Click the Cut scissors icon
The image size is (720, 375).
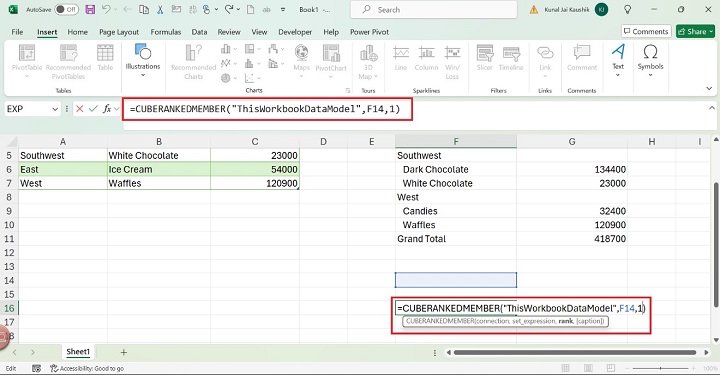point(160,9)
